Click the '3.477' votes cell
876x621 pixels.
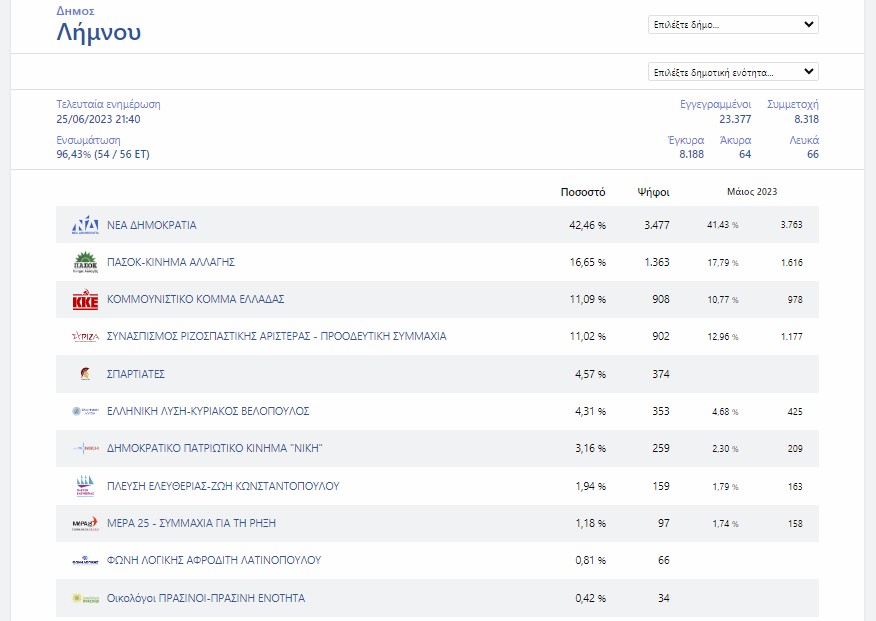(656, 225)
